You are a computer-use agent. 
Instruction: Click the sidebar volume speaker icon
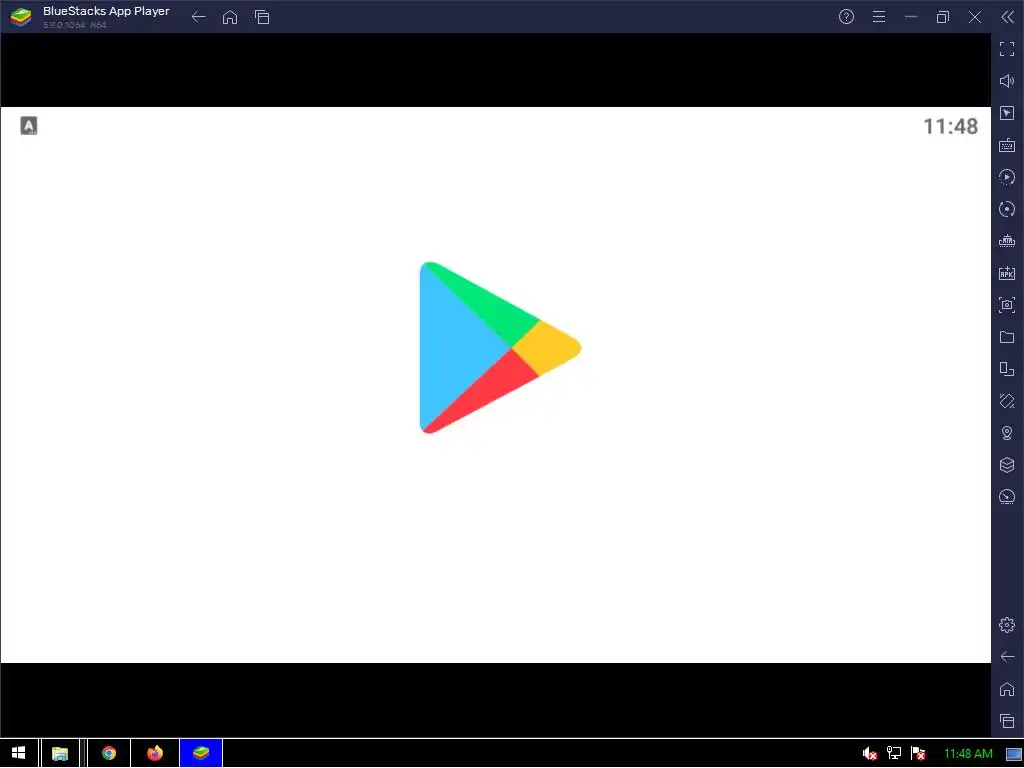[1007, 81]
